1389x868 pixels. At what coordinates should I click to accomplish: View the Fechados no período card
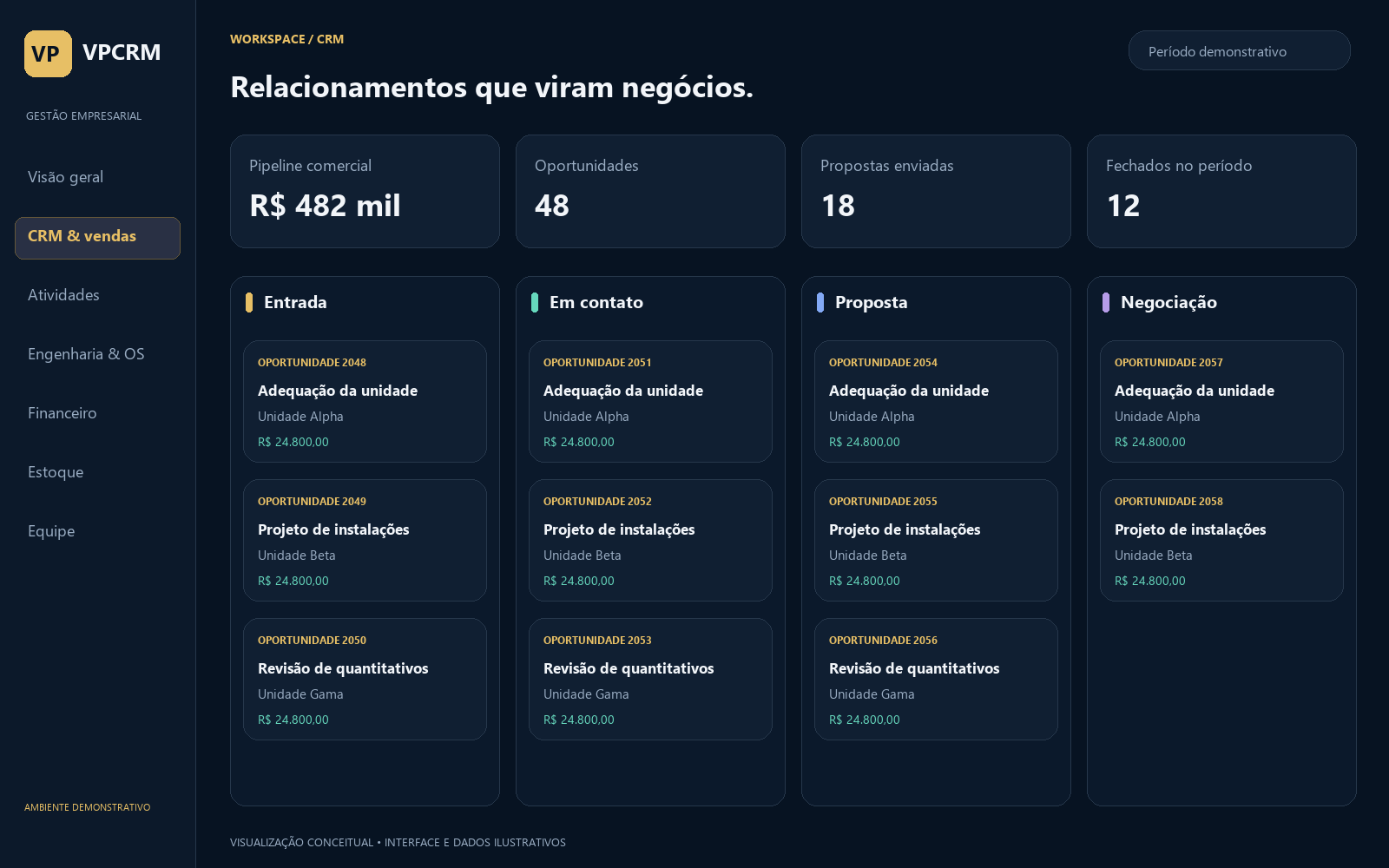tap(1221, 191)
